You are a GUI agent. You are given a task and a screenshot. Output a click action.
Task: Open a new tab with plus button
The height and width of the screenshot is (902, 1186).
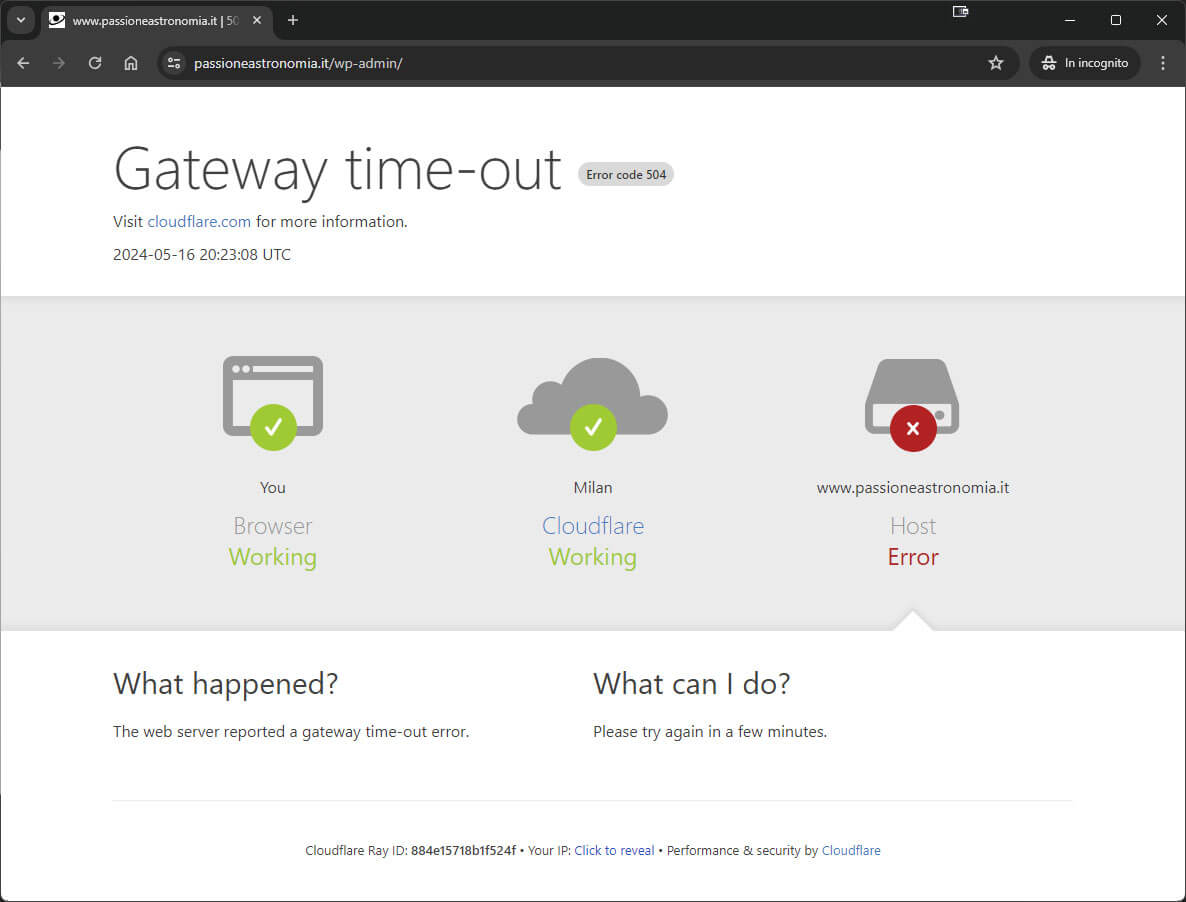click(293, 20)
